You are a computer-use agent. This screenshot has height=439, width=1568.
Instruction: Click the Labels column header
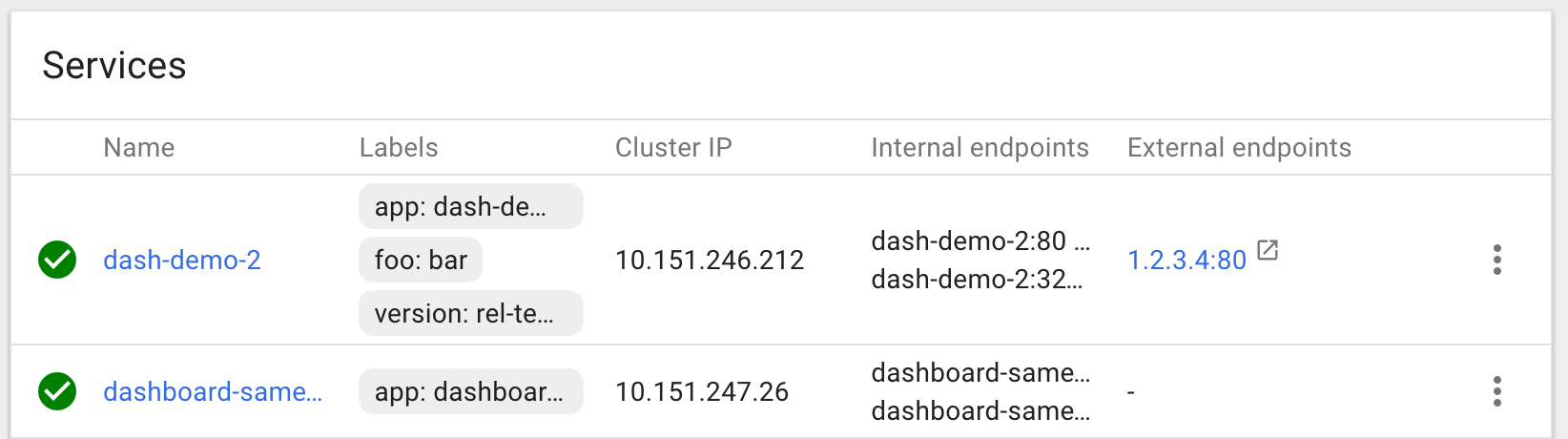tap(399, 147)
